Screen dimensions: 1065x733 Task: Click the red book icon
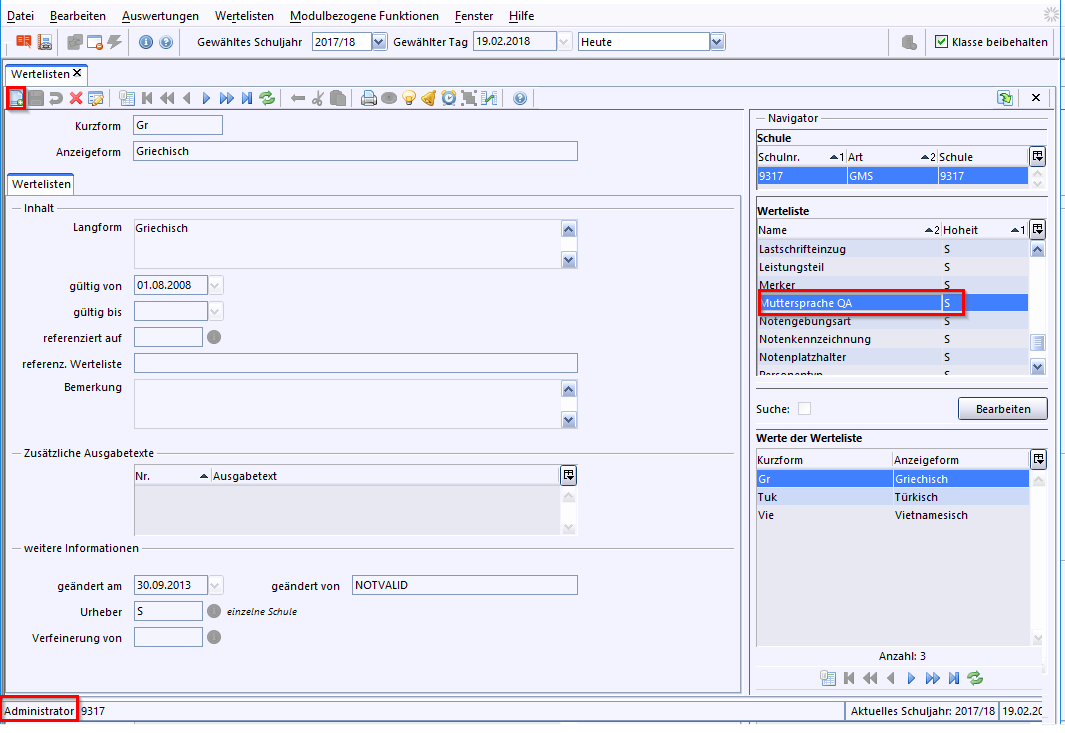(x=24, y=42)
